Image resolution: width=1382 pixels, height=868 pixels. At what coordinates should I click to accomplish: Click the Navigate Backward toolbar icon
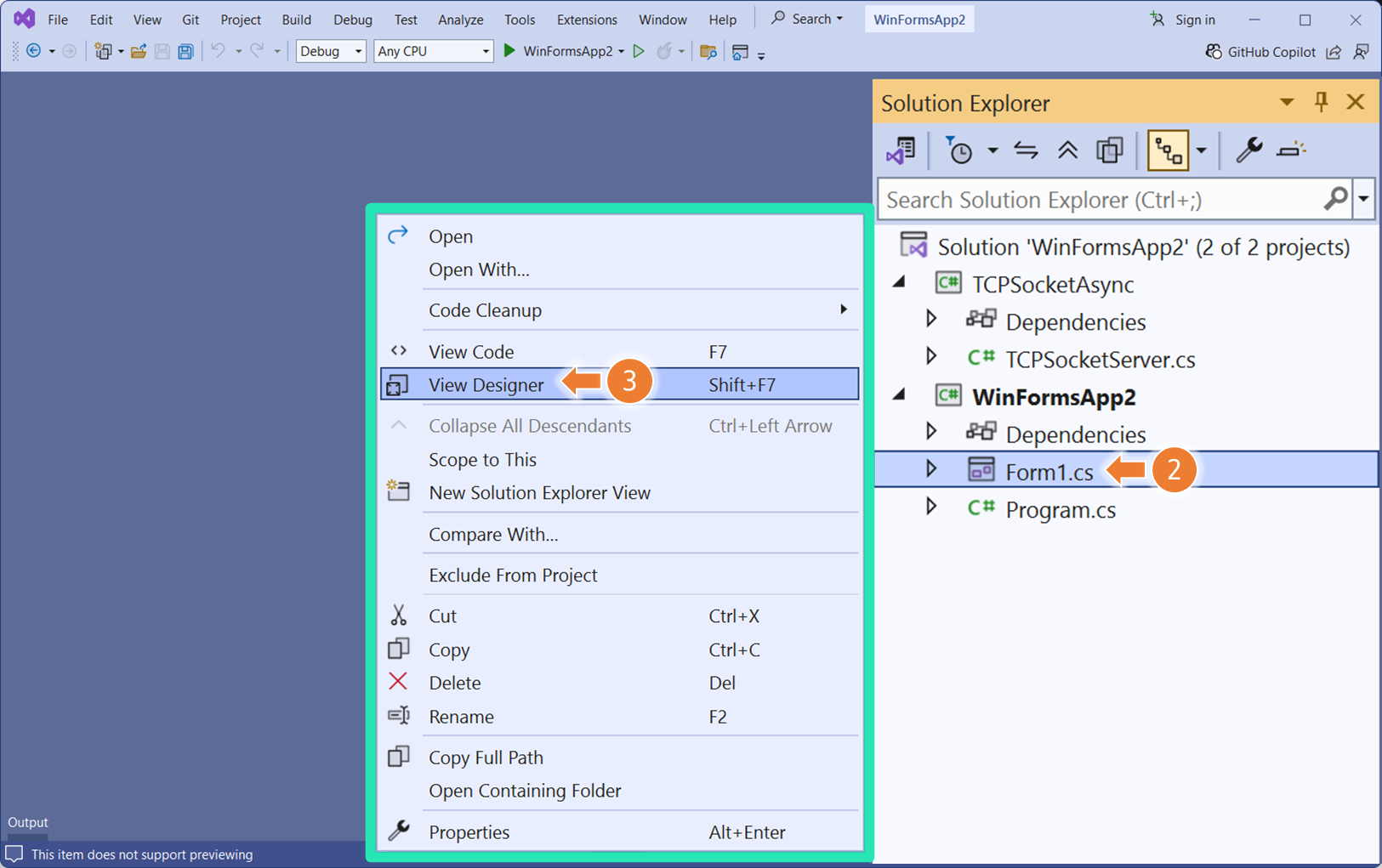[x=34, y=51]
